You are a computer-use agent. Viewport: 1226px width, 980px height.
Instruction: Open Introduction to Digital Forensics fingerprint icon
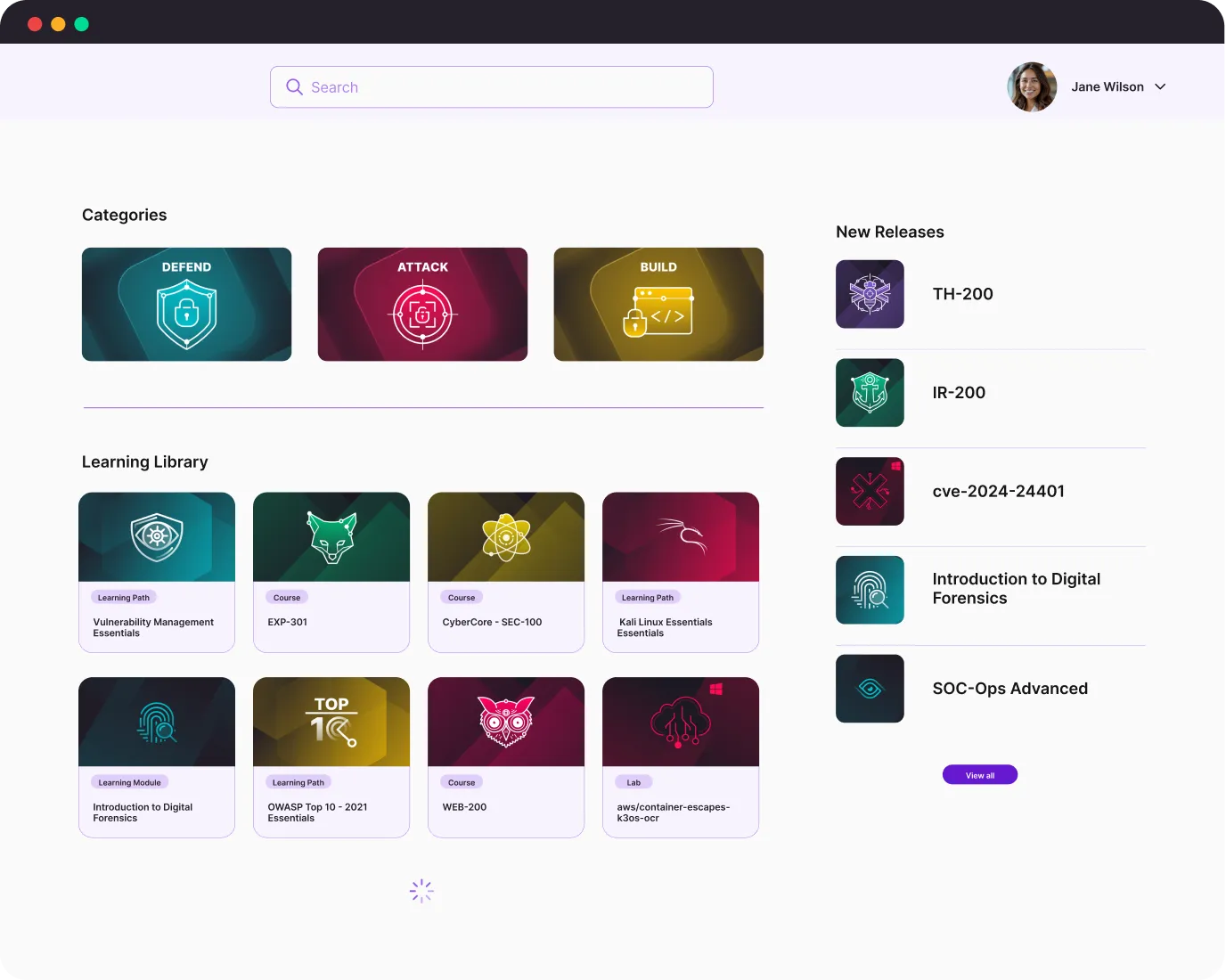870,590
